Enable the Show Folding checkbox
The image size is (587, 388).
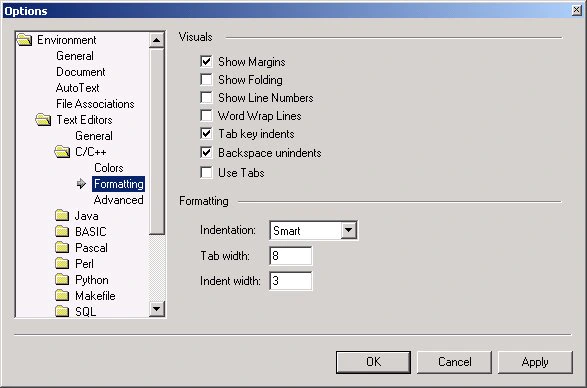[206, 79]
